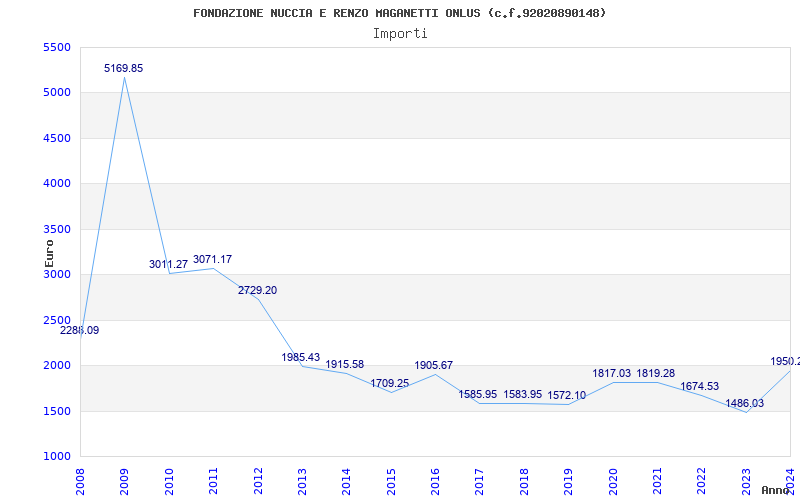Click the x-axis year 2020
The image size is (800, 500).
coord(613,481)
